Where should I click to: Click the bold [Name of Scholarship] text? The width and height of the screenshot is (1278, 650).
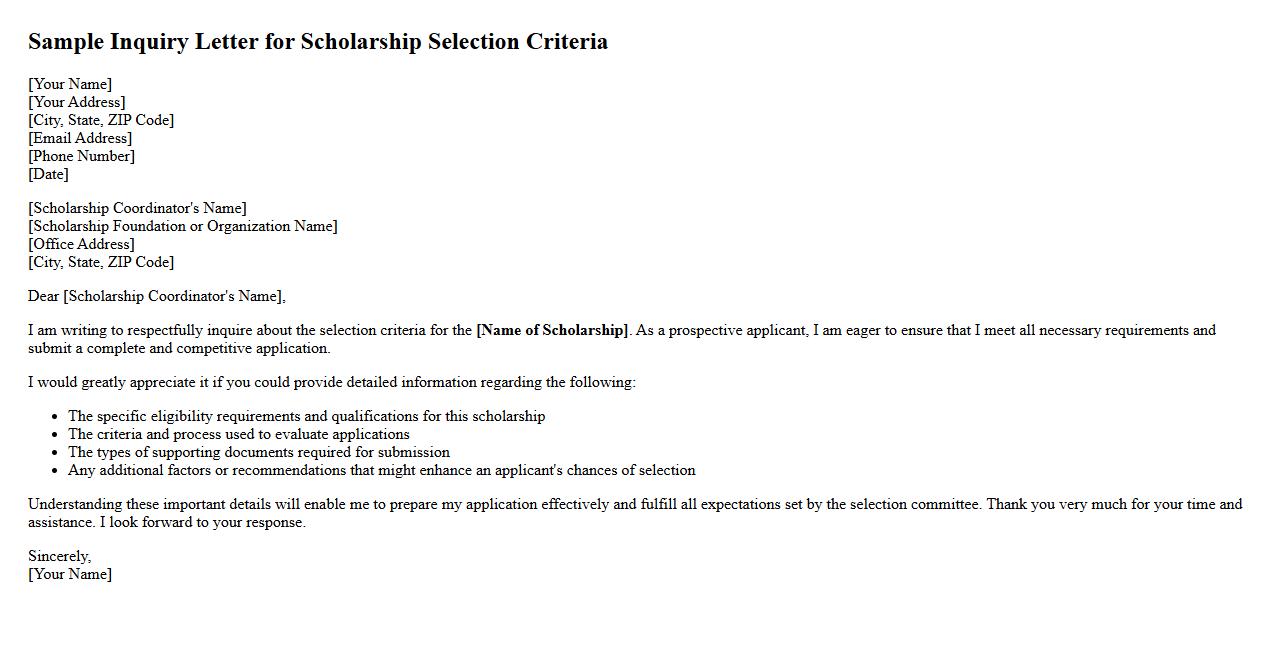click(x=552, y=330)
